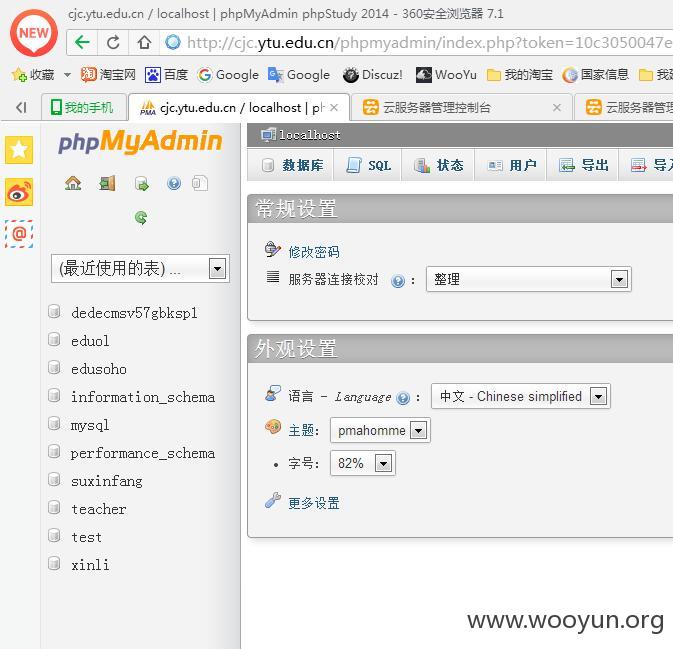Open the 字号 82% font size dropdown
Screen dimensions: 673x649
(x=363, y=463)
